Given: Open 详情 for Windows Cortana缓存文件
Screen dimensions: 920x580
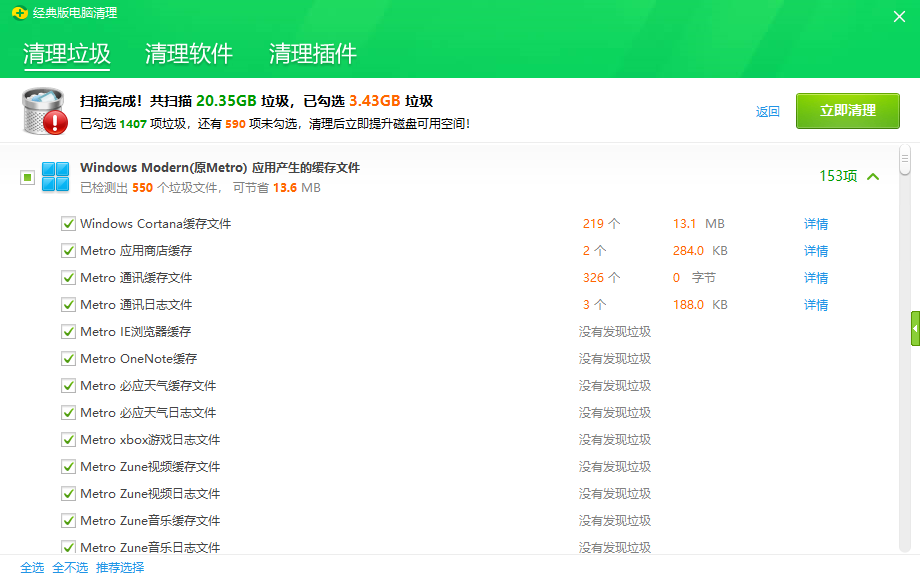Looking at the screenshot, I should point(815,223).
